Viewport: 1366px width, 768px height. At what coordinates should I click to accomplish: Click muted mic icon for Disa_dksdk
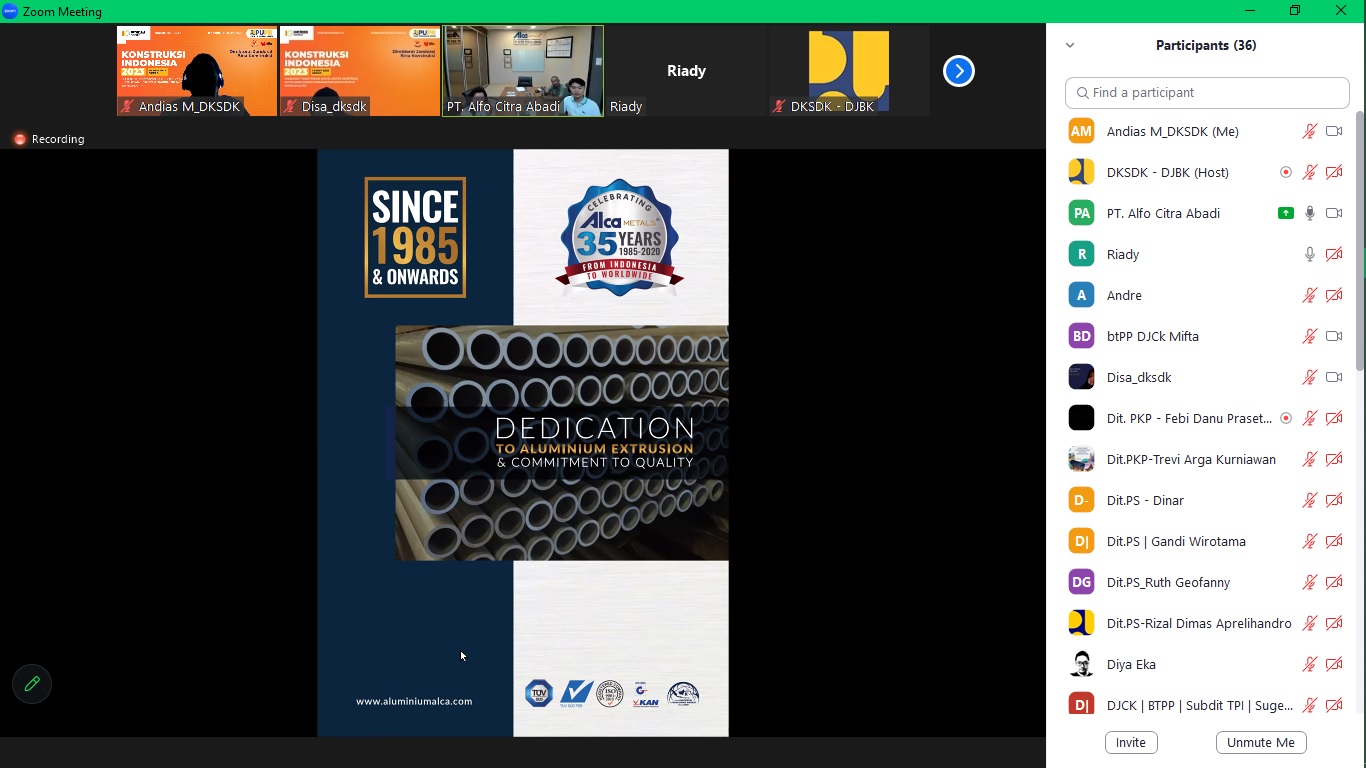1309,377
